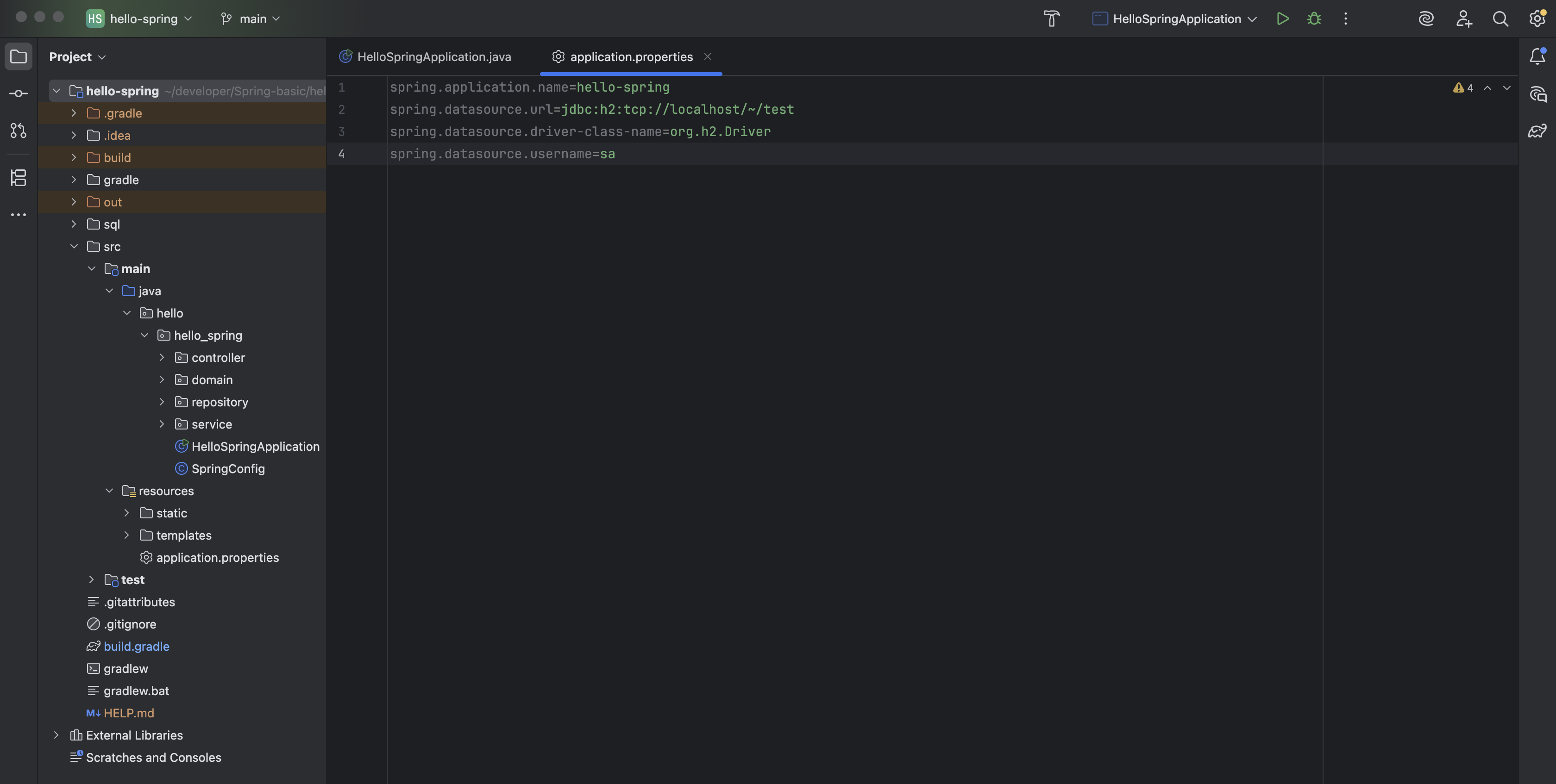Collapse the resources folder
Image resolution: width=1556 pixels, height=784 pixels.
click(x=109, y=491)
